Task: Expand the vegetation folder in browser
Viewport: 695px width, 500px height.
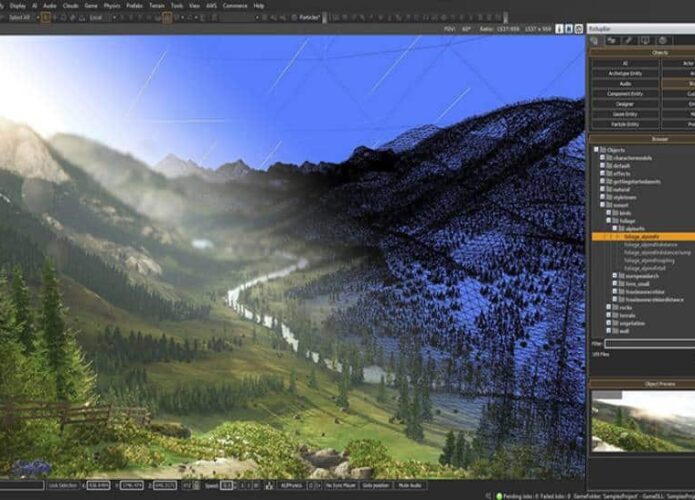Action: (609, 323)
